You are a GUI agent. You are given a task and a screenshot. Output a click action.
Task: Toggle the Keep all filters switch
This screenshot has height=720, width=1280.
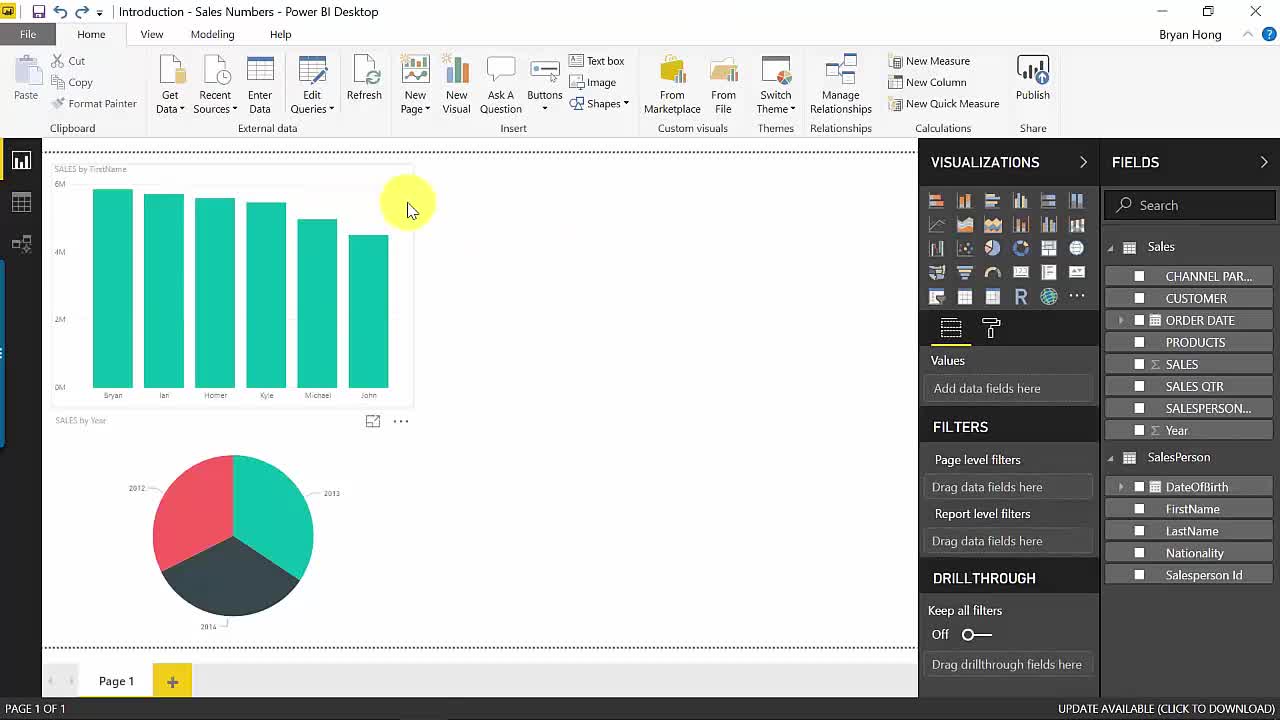976,634
